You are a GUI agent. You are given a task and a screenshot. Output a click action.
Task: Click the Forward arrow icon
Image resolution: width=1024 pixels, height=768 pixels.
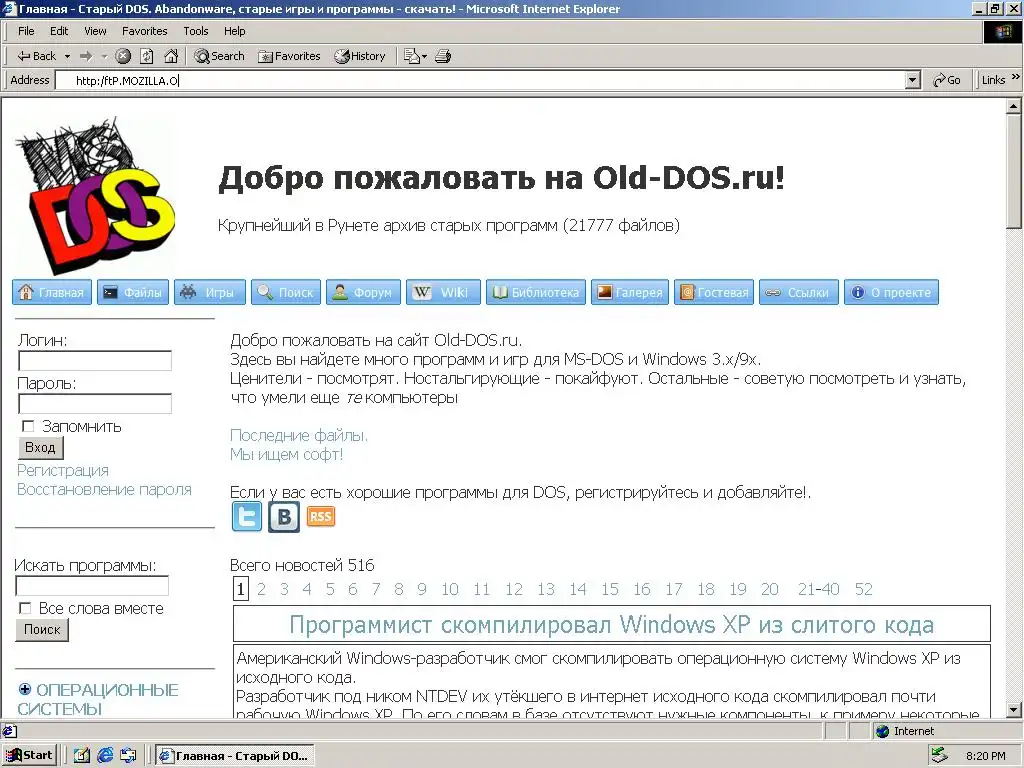(86, 56)
